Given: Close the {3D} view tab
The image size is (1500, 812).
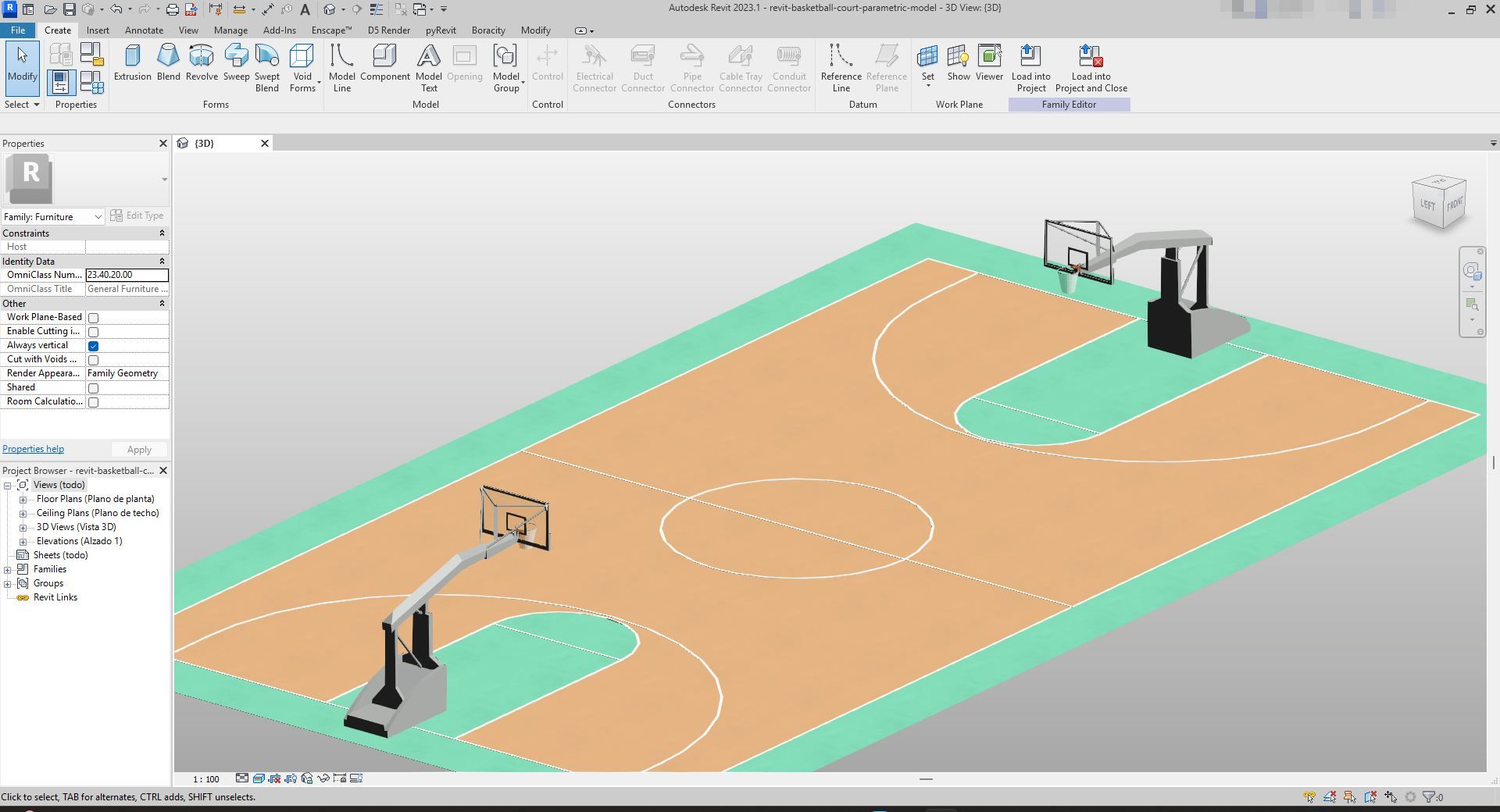Looking at the screenshot, I should (265, 143).
